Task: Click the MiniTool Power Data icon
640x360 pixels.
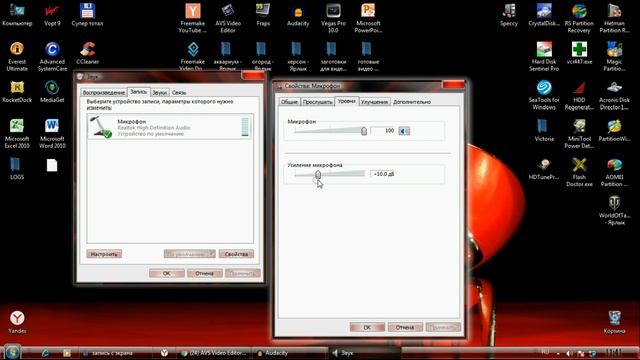Action: (579, 133)
